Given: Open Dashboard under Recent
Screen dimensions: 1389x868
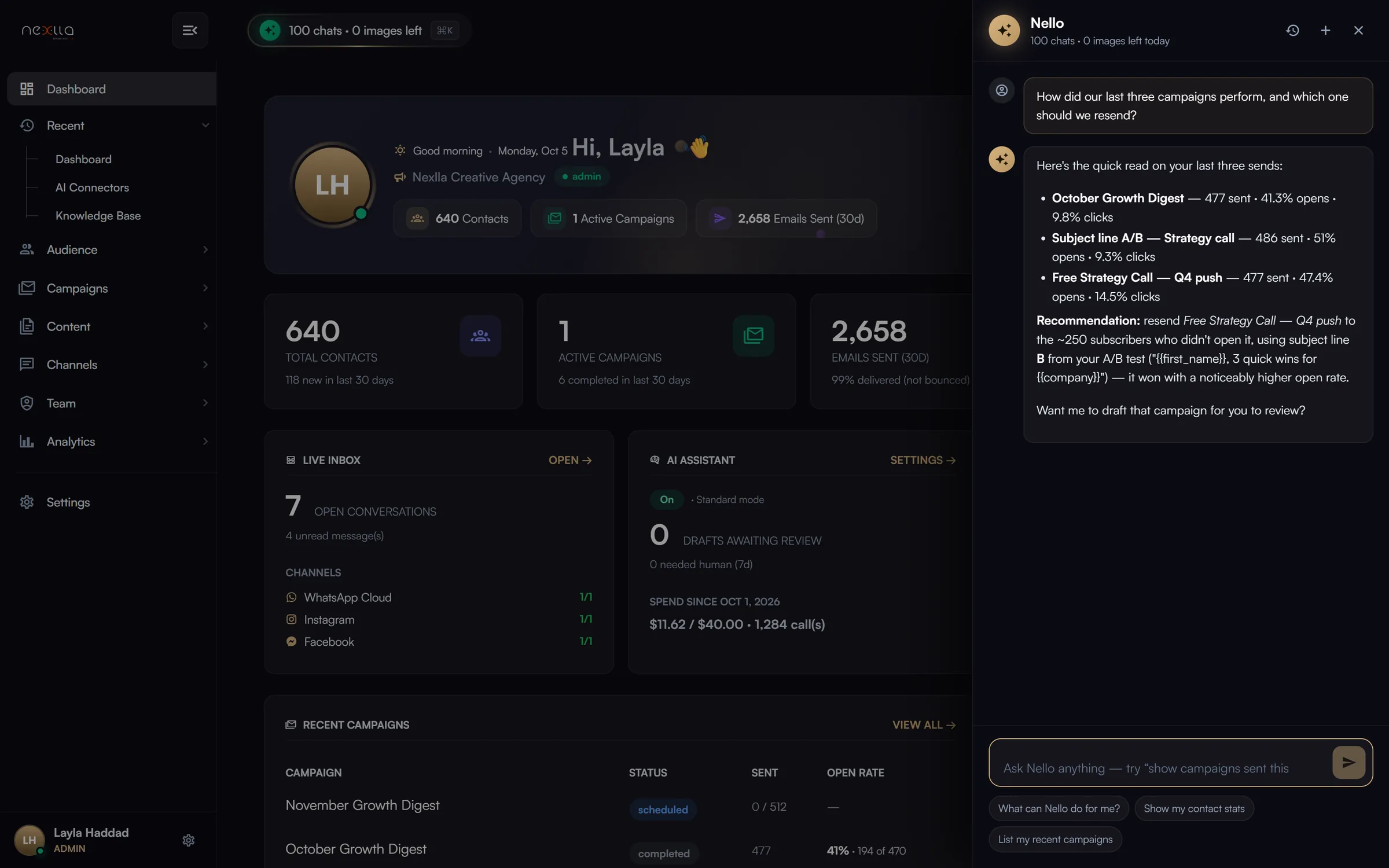Looking at the screenshot, I should [83, 159].
